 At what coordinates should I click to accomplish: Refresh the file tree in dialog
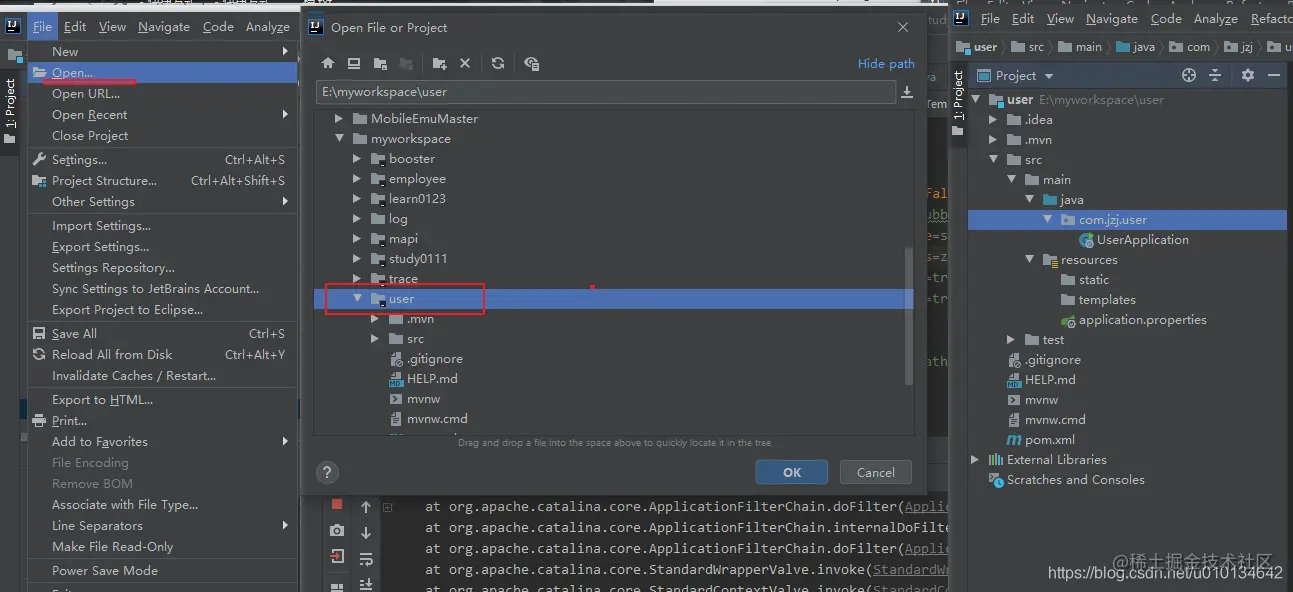tap(498, 63)
